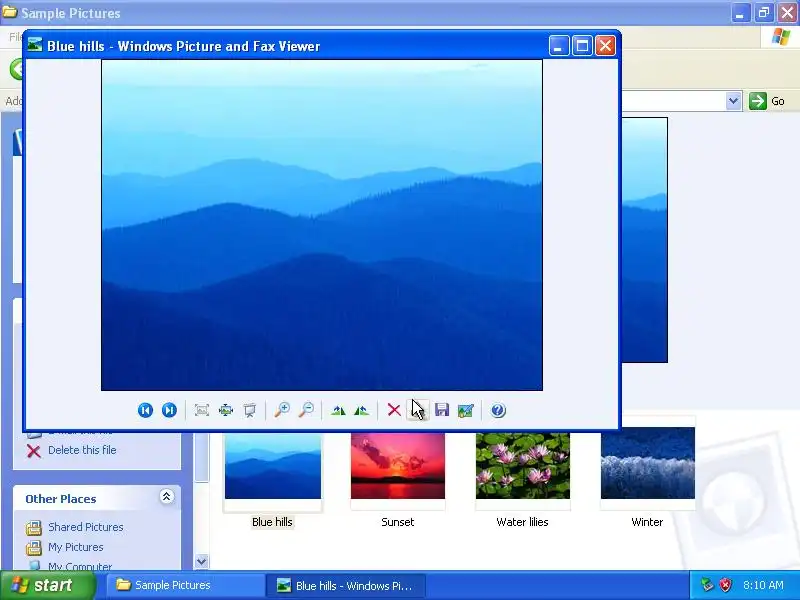Click the Sunset file name
This screenshot has height=600, width=800.
pos(398,522)
